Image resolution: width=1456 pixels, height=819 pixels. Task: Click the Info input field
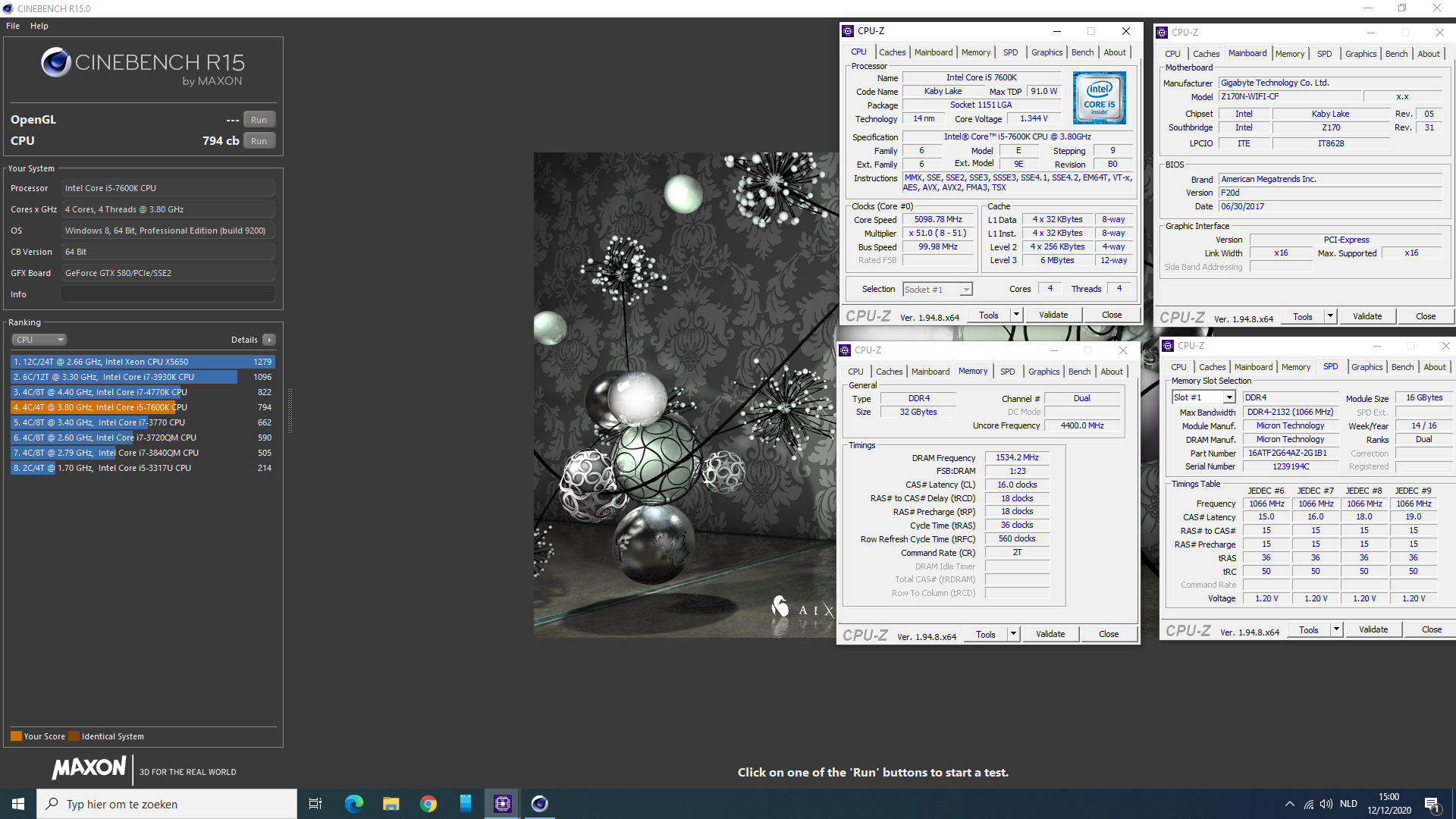(168, 294)
